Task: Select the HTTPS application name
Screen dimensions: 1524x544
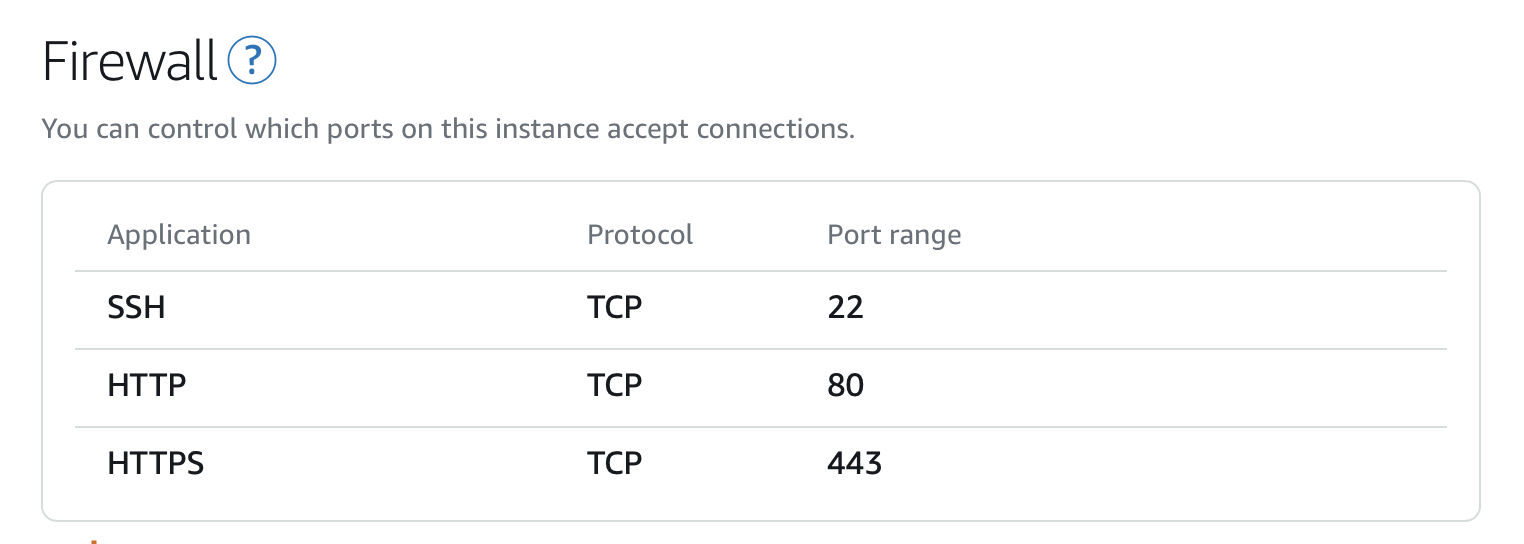Action: [156, 463]
